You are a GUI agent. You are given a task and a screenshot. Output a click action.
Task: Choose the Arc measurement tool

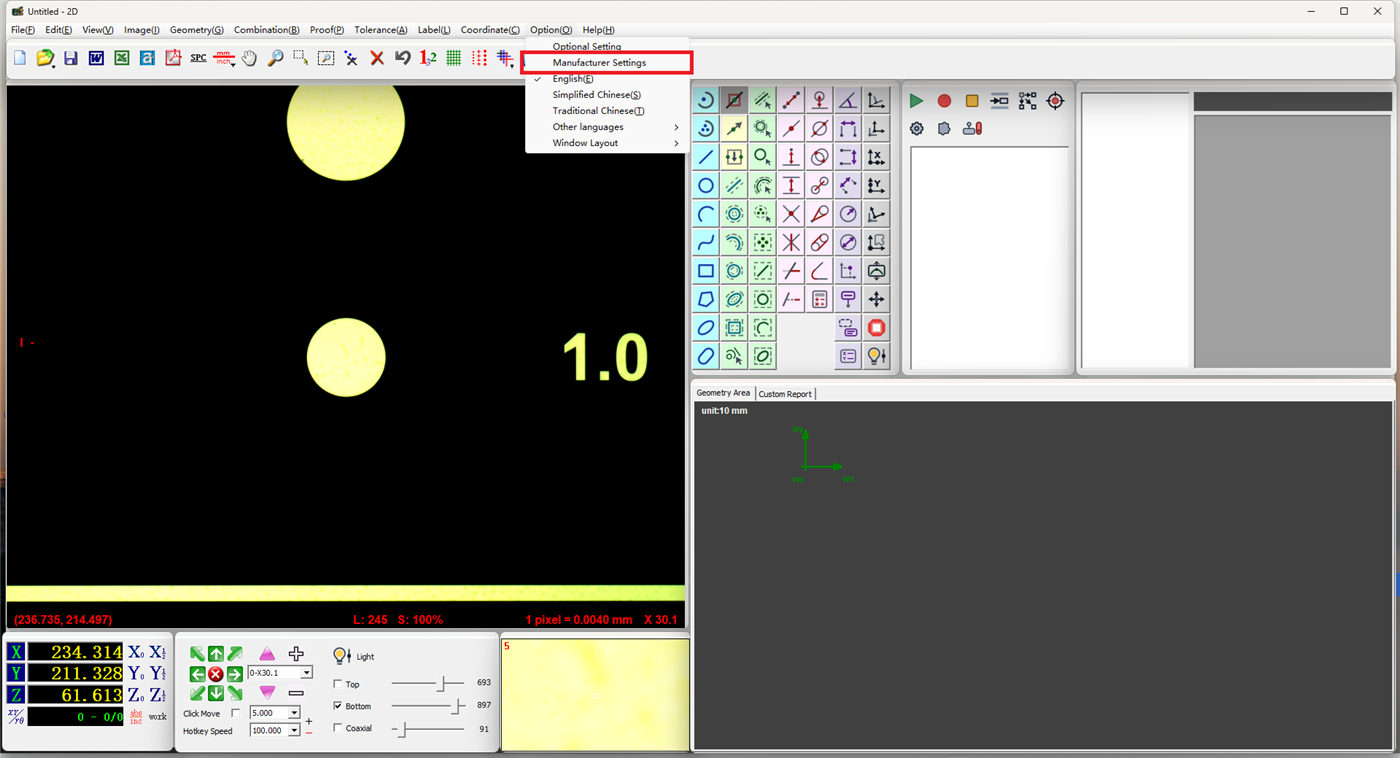(x=706, y=214)
